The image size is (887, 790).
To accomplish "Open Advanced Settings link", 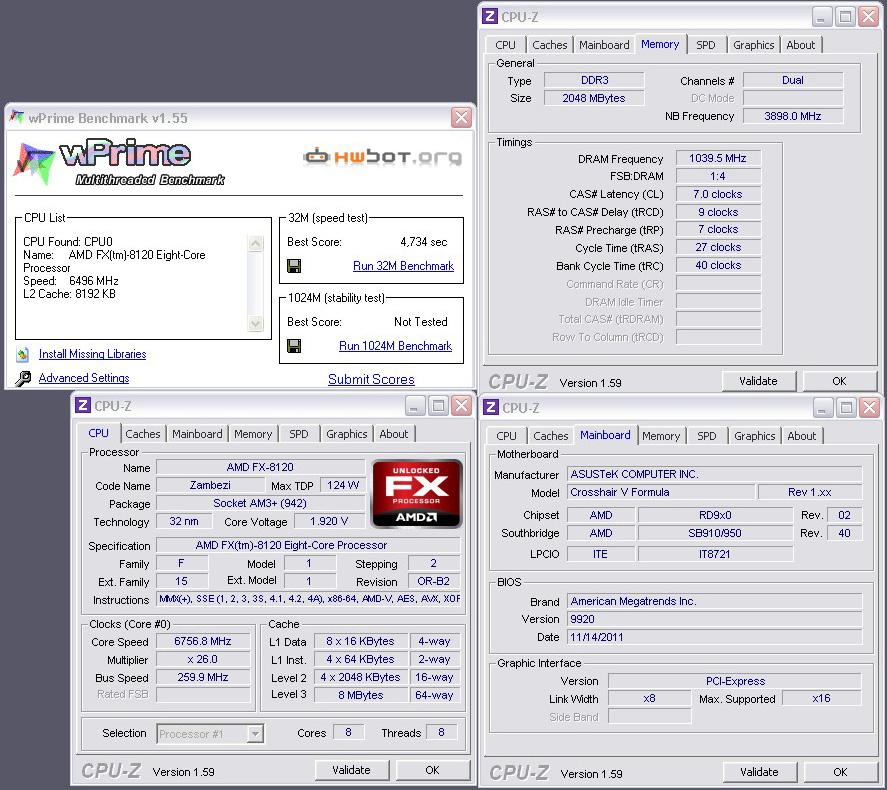I will (84, 378).
